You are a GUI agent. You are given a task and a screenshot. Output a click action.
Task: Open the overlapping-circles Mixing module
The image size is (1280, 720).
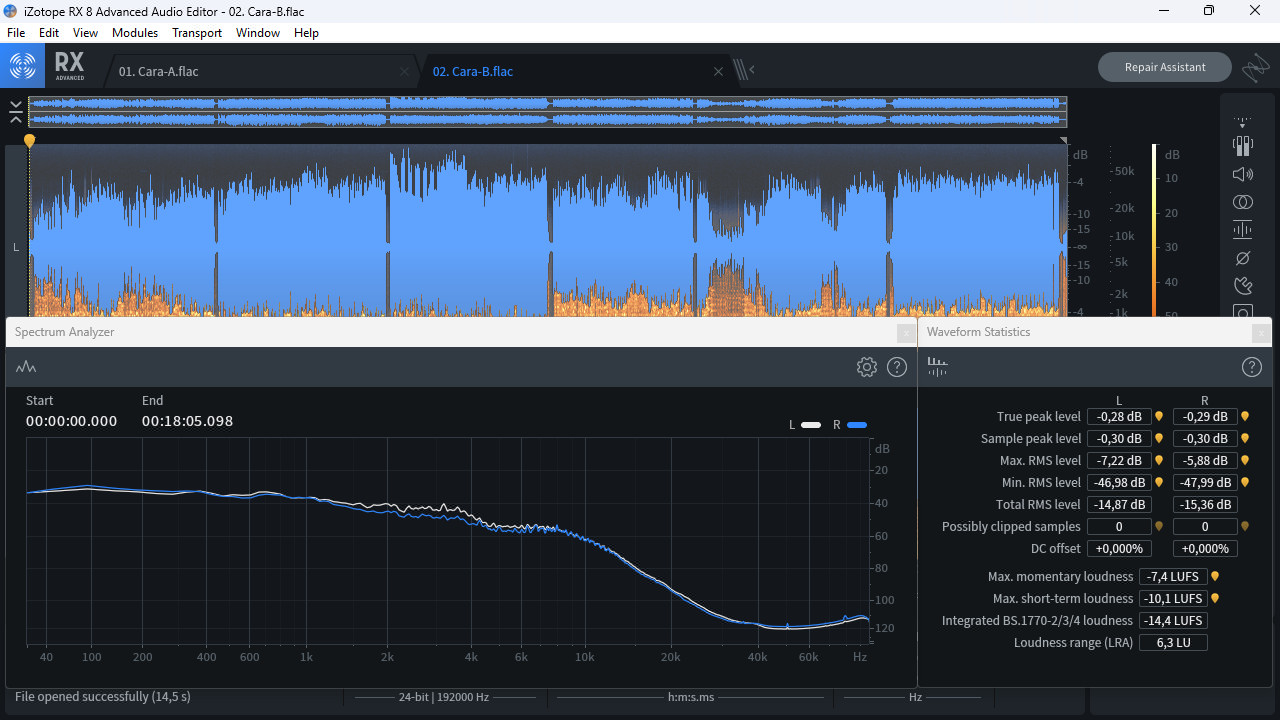tap(1243, 202)
